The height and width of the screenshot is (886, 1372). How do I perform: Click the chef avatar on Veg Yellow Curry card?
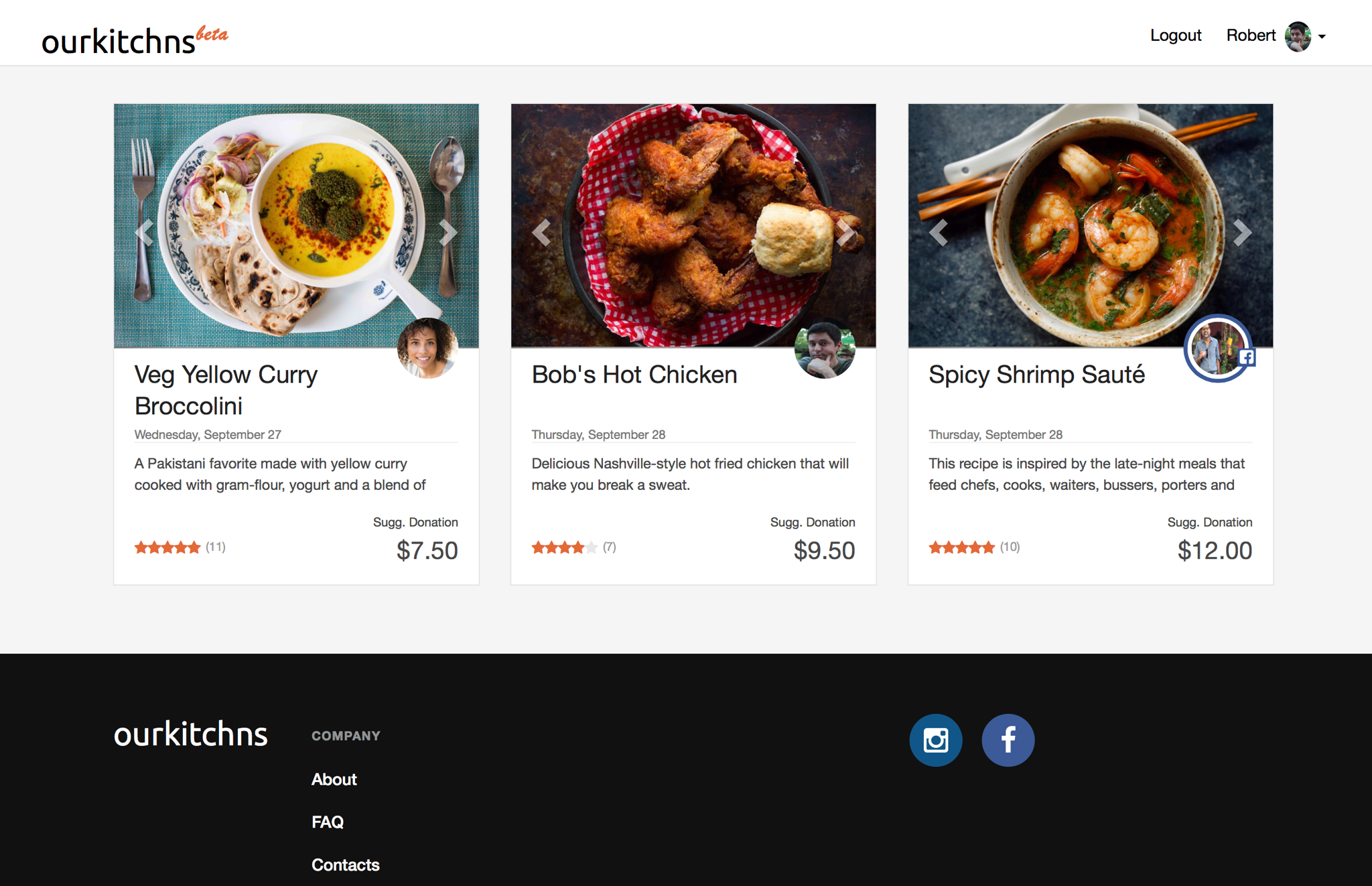tap(427, 348)
